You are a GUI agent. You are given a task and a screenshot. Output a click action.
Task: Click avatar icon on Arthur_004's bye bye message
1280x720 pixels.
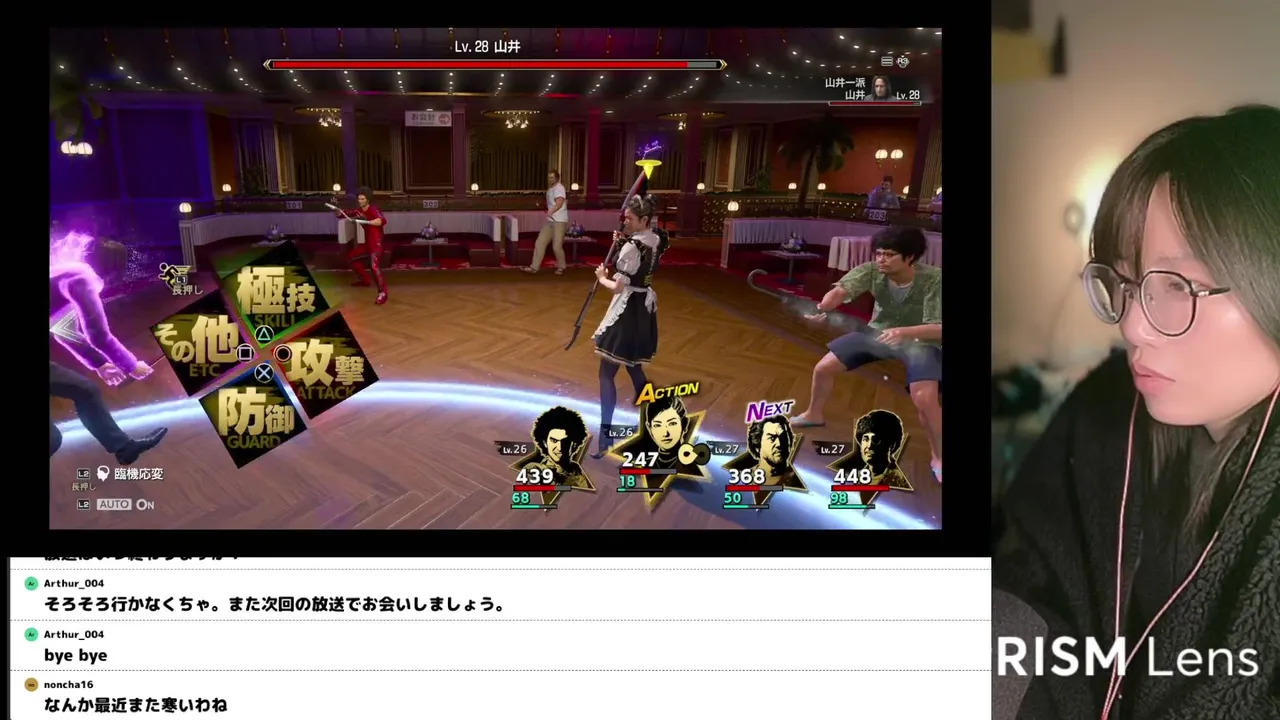coord(31,634)
